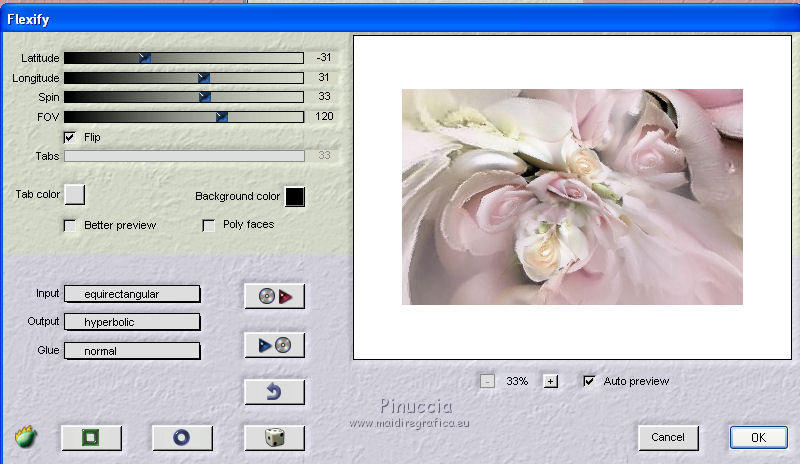Disable the Auto preview checkbox
The width and height of the screenshot is (800, 464).
coord(589,381)
